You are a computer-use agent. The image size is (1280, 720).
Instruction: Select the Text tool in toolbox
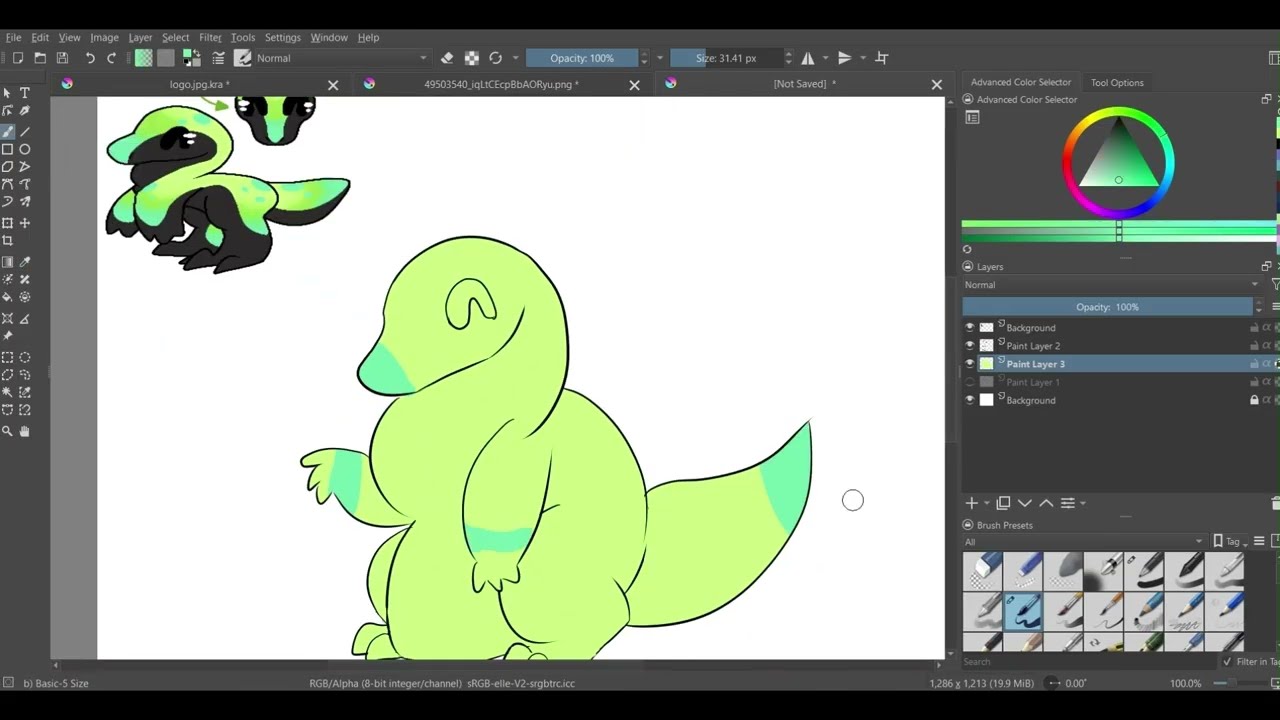click(x=25, y=93)
